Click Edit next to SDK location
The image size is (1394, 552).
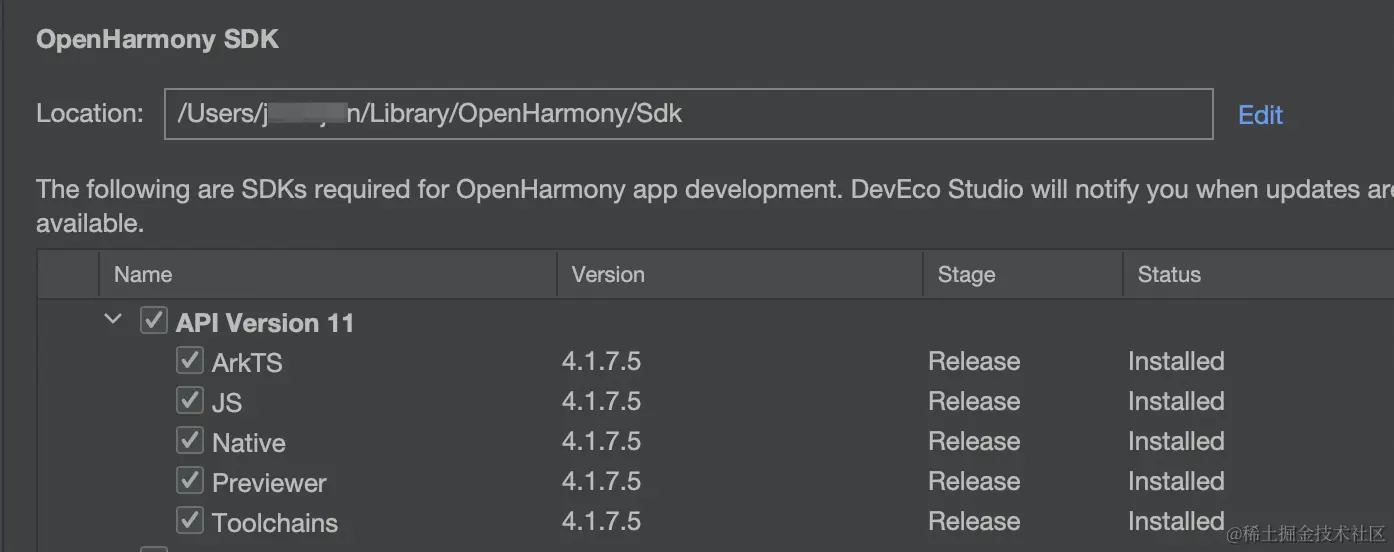pyautogui.click(x=1260, y=115)
